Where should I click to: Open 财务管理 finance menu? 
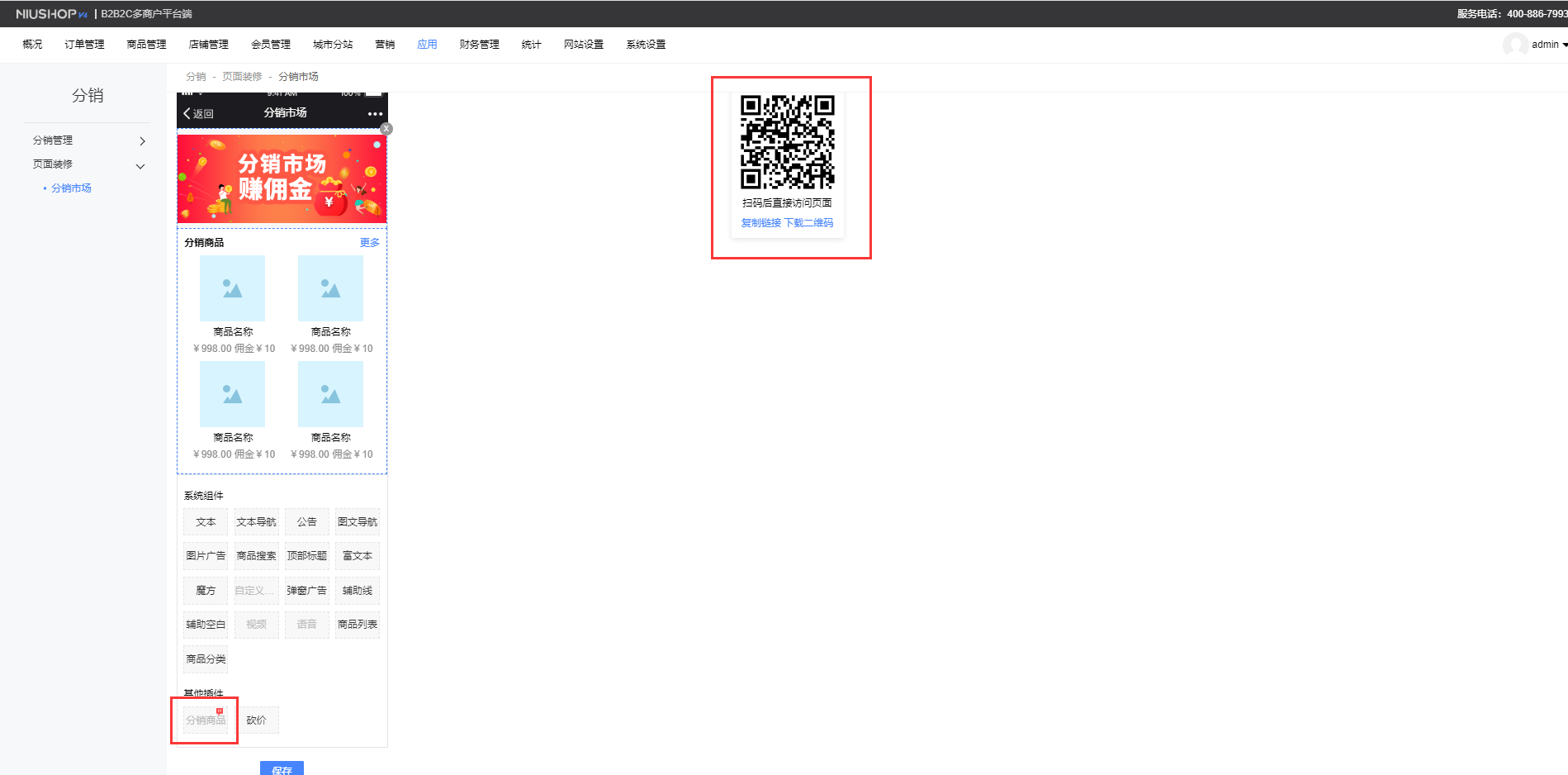[x=479, y=45]
